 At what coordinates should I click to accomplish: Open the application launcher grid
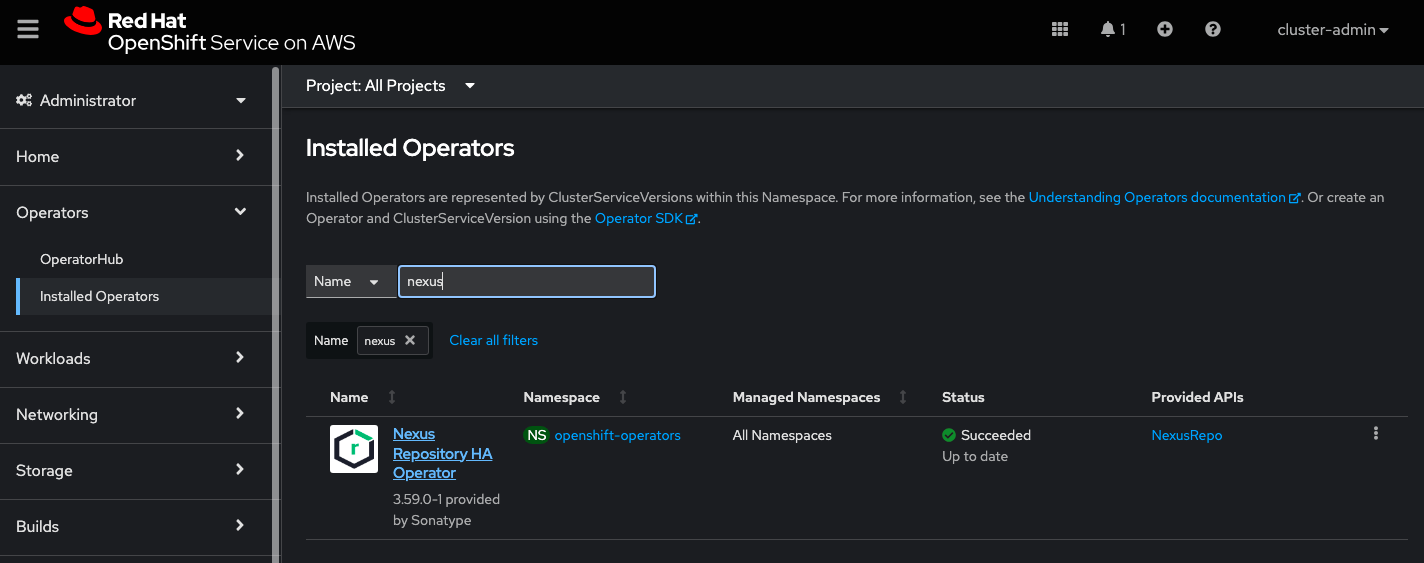pyautogui.click(x=1060, y=30)
